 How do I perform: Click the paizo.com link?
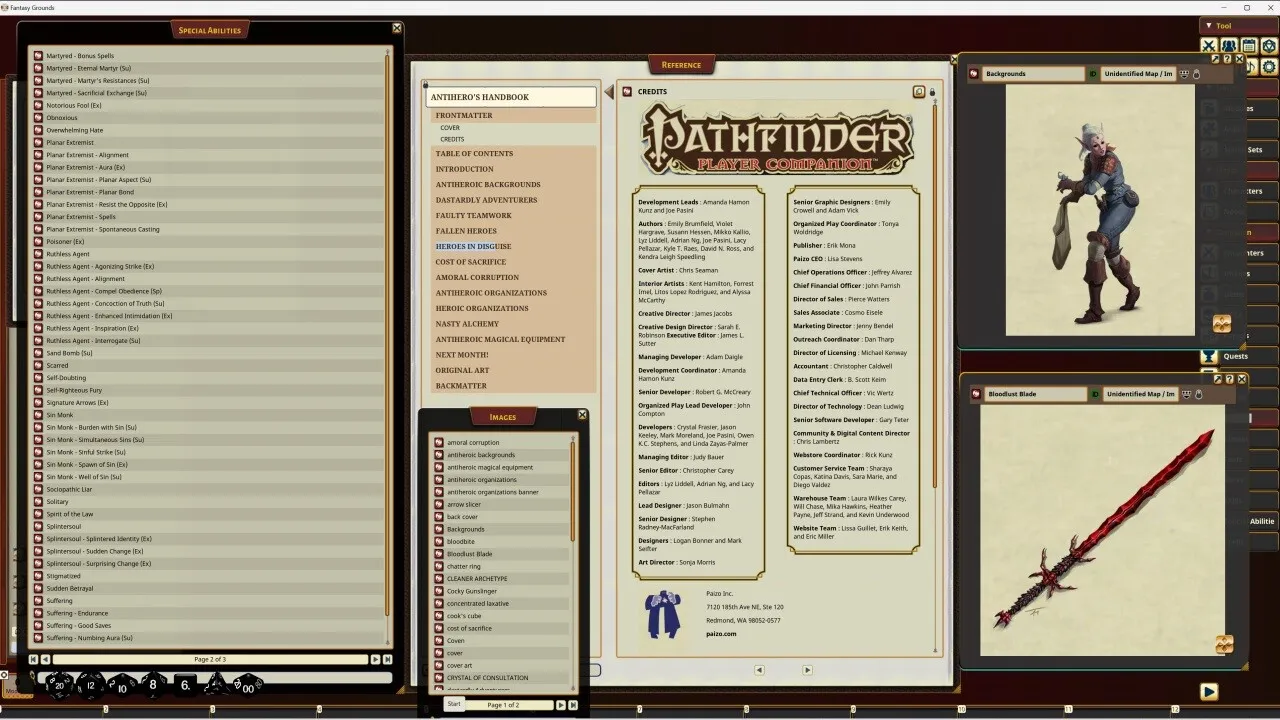(x=721, y=633)
